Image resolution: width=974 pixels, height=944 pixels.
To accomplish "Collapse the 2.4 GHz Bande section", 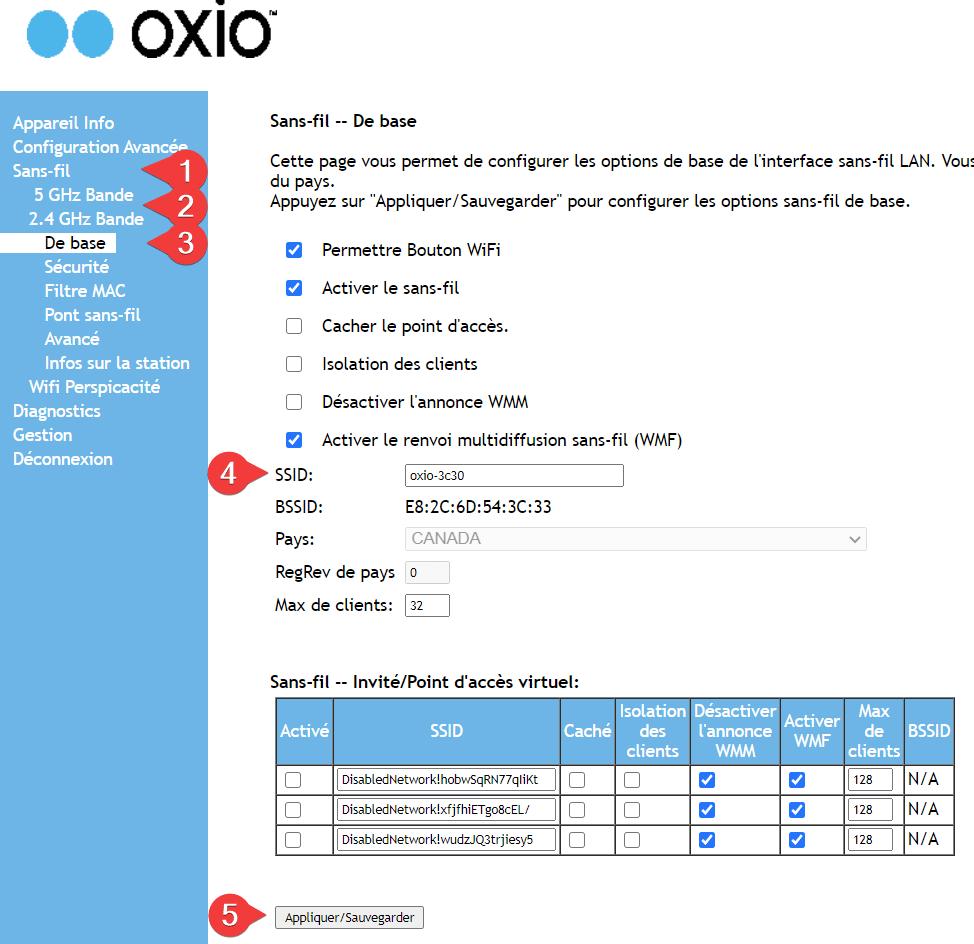I will click(86, 219).
